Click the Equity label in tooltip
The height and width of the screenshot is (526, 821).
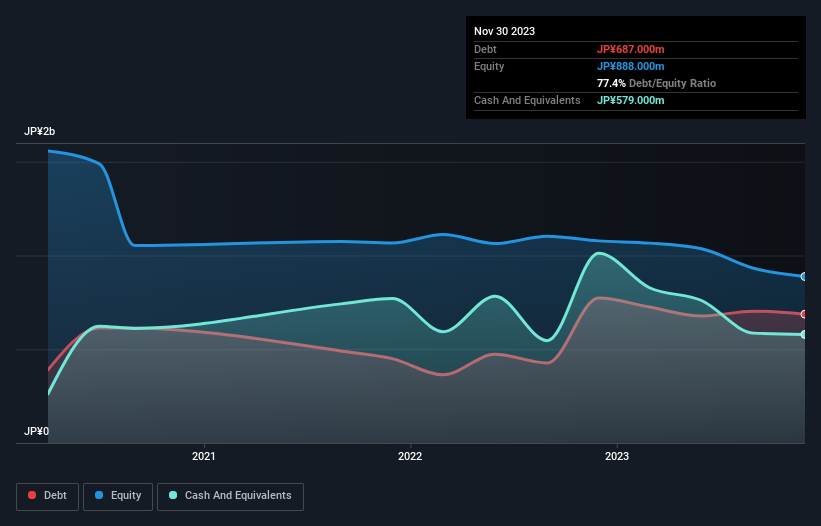point(489,66)
